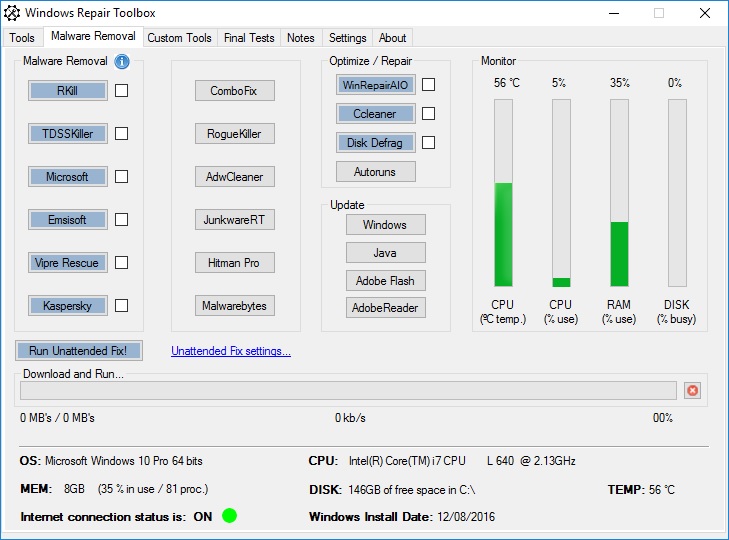Select the Malware Removal tab
The image size is (729, 540).
tap(93, 36)
